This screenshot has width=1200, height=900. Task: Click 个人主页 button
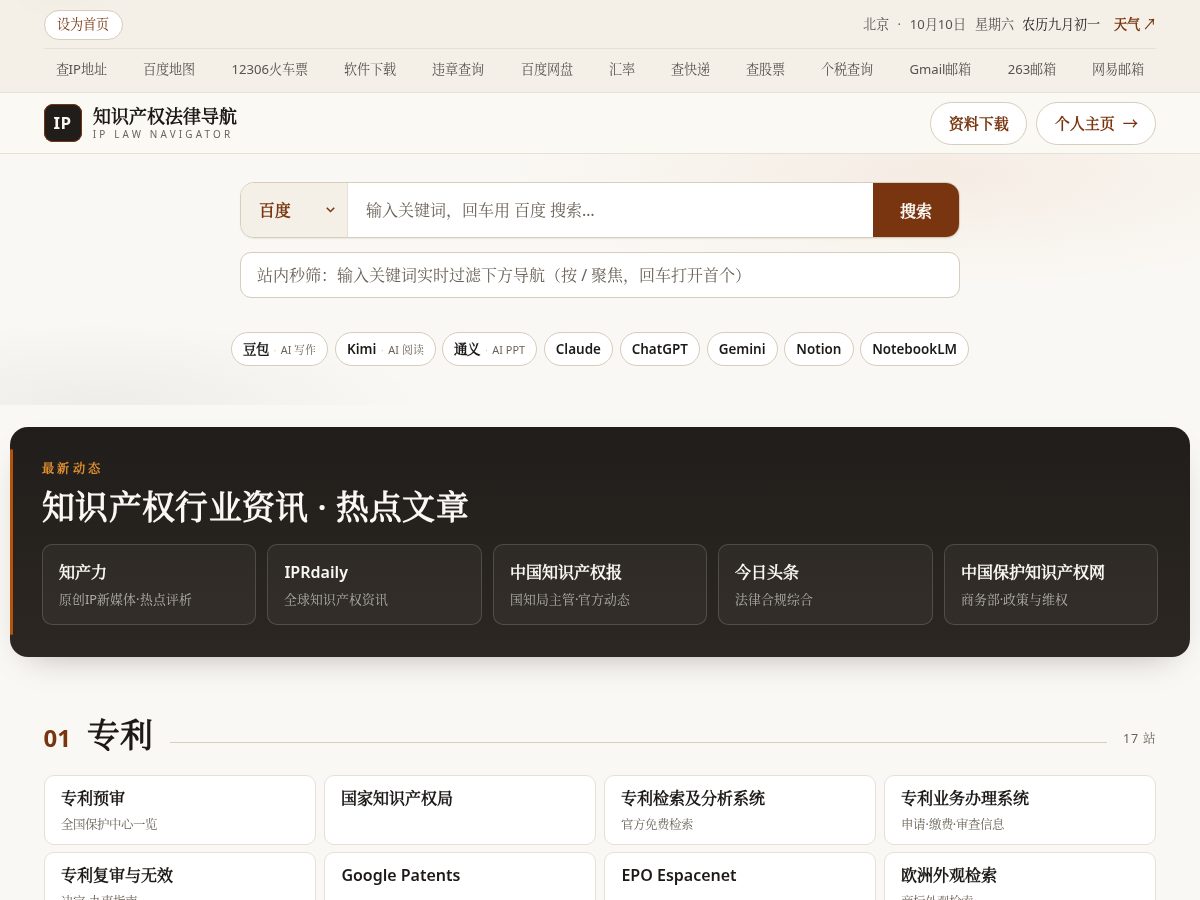[1096, 123]
